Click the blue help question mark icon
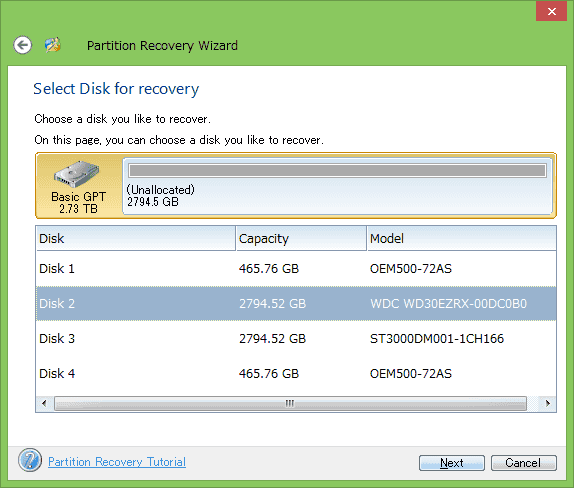 coord(30,460)
